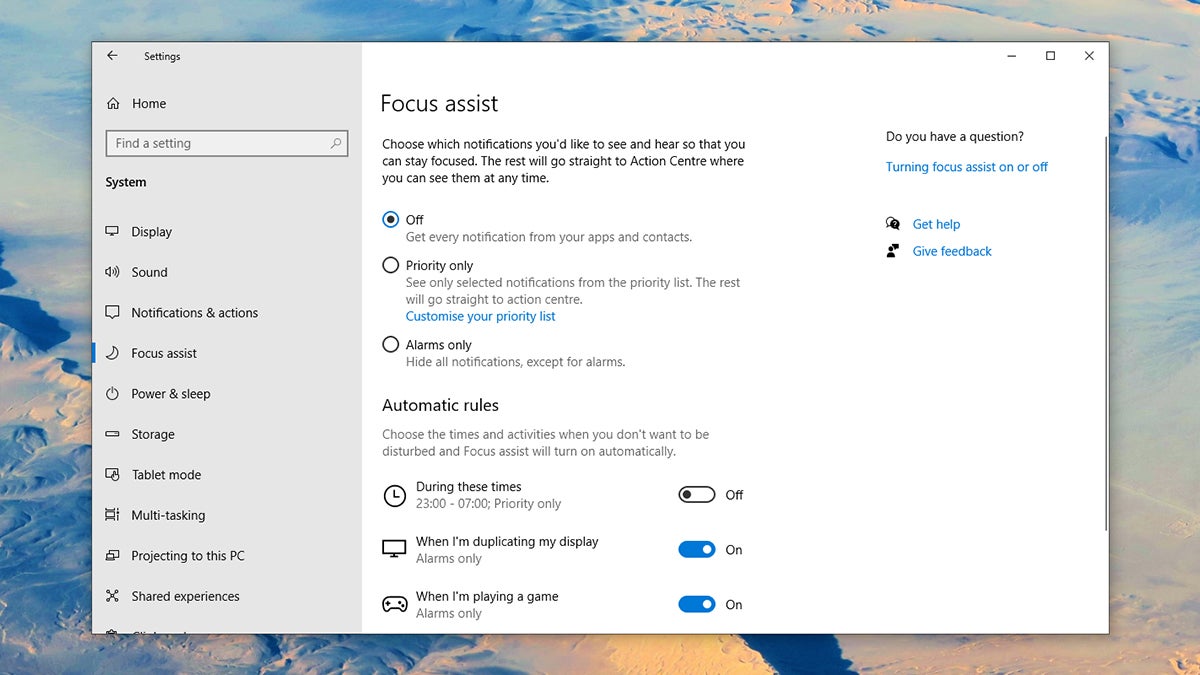Click the back arrow in Settings

pos(112,57)
